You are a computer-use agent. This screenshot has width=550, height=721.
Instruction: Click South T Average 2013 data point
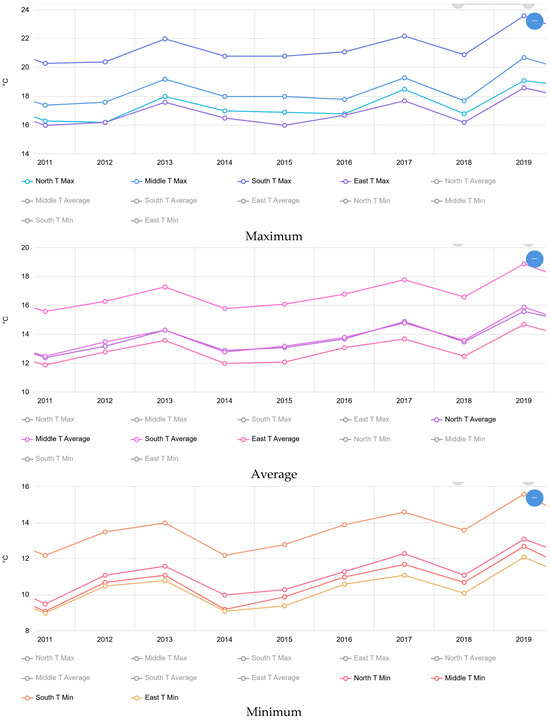coord(165,287)
